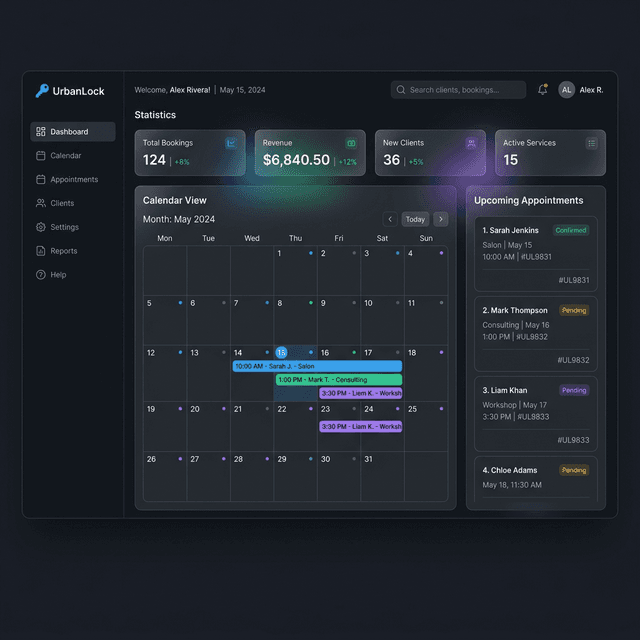Image resolution: width=640 pixels, height=640 pixels.
Task: Select May 20 in the calendar
Action: pyautogui.click(x=209, y=427)
